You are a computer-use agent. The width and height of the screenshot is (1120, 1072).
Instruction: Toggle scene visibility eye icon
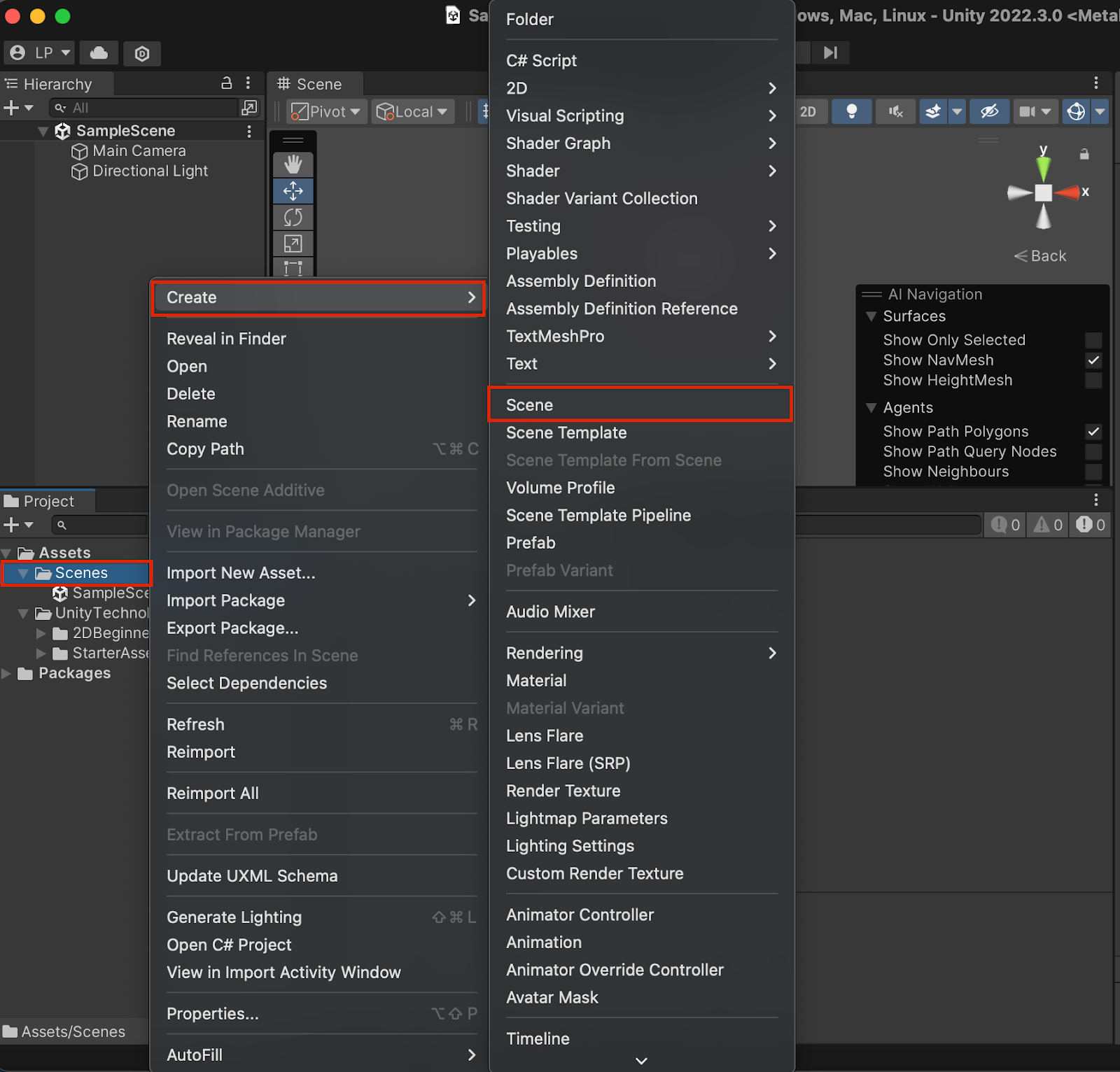[x=989, y=112]
